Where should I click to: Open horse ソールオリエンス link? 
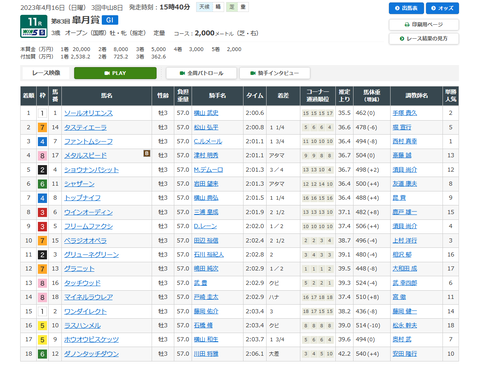coord(88,113)
